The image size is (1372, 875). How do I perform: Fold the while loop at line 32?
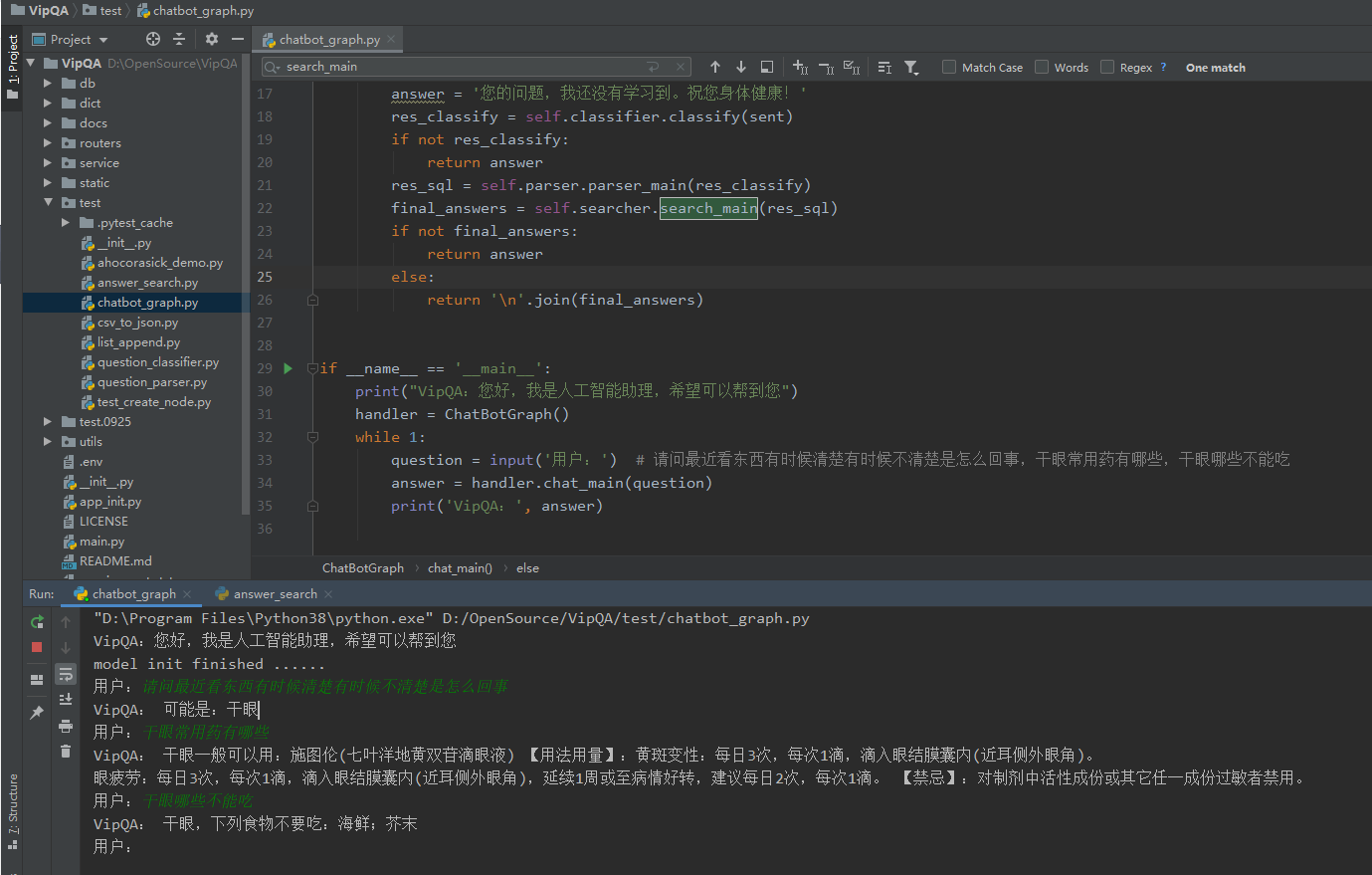[312, 437]
